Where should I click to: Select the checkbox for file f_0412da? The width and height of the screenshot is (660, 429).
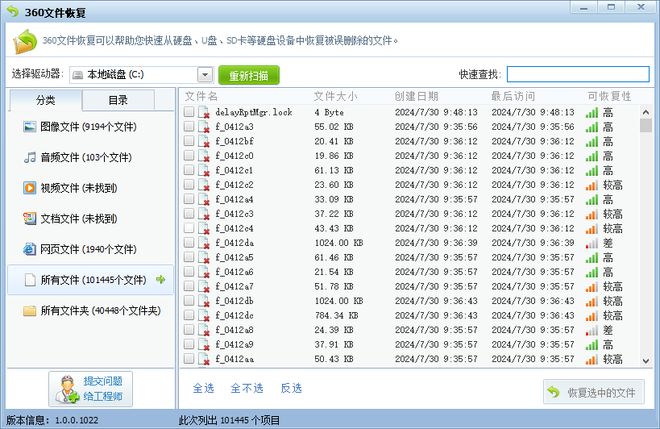(189, 243)
